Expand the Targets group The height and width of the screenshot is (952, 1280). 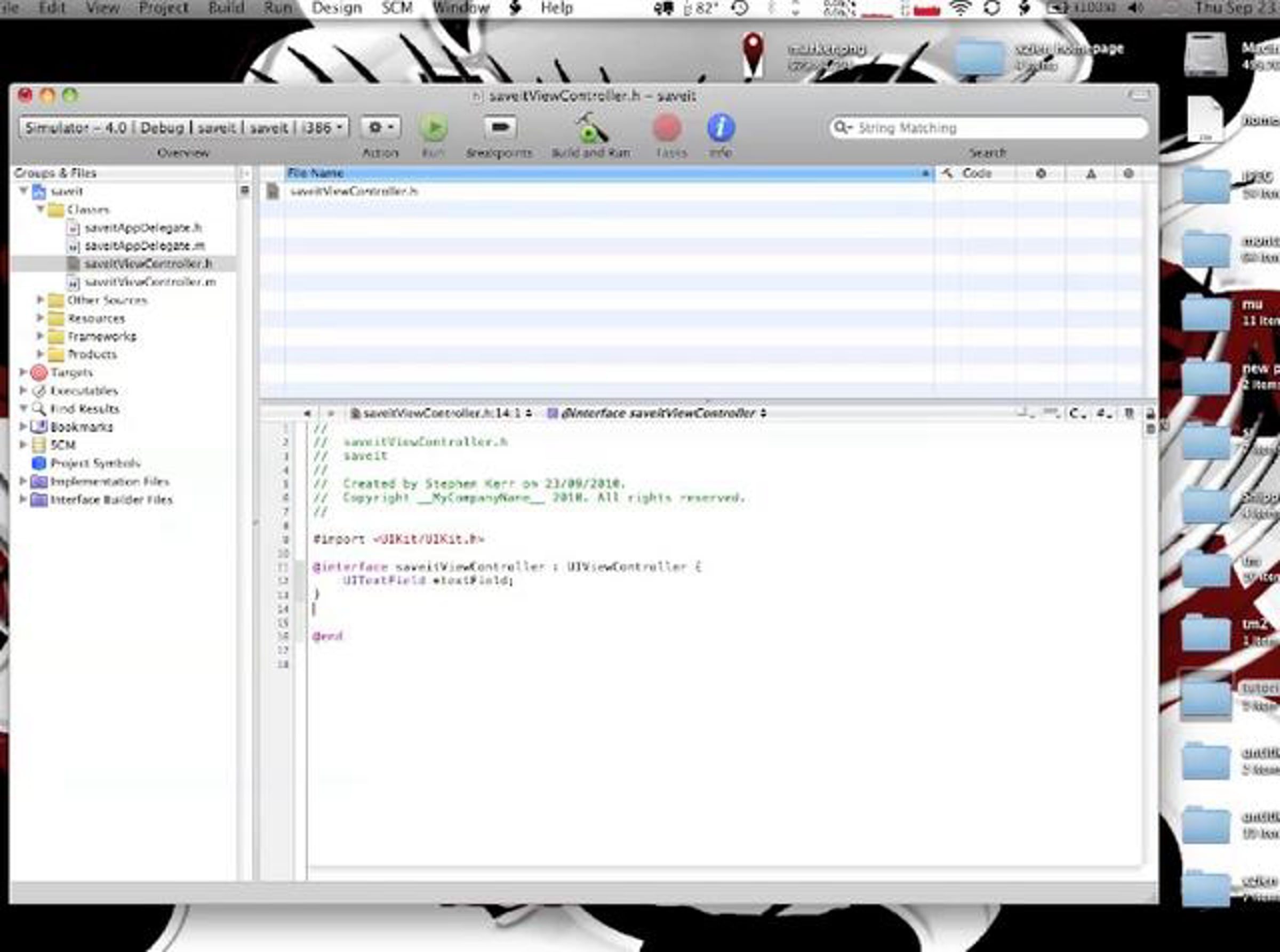click(23, 372)
